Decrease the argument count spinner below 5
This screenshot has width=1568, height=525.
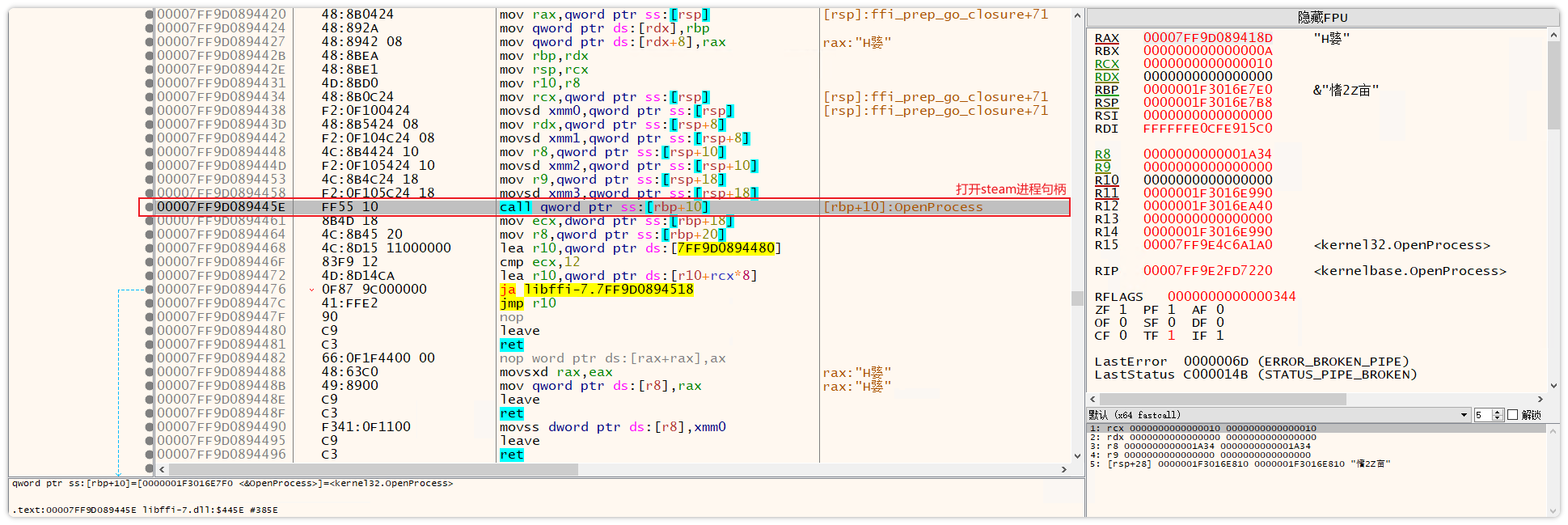point(1497,418)
